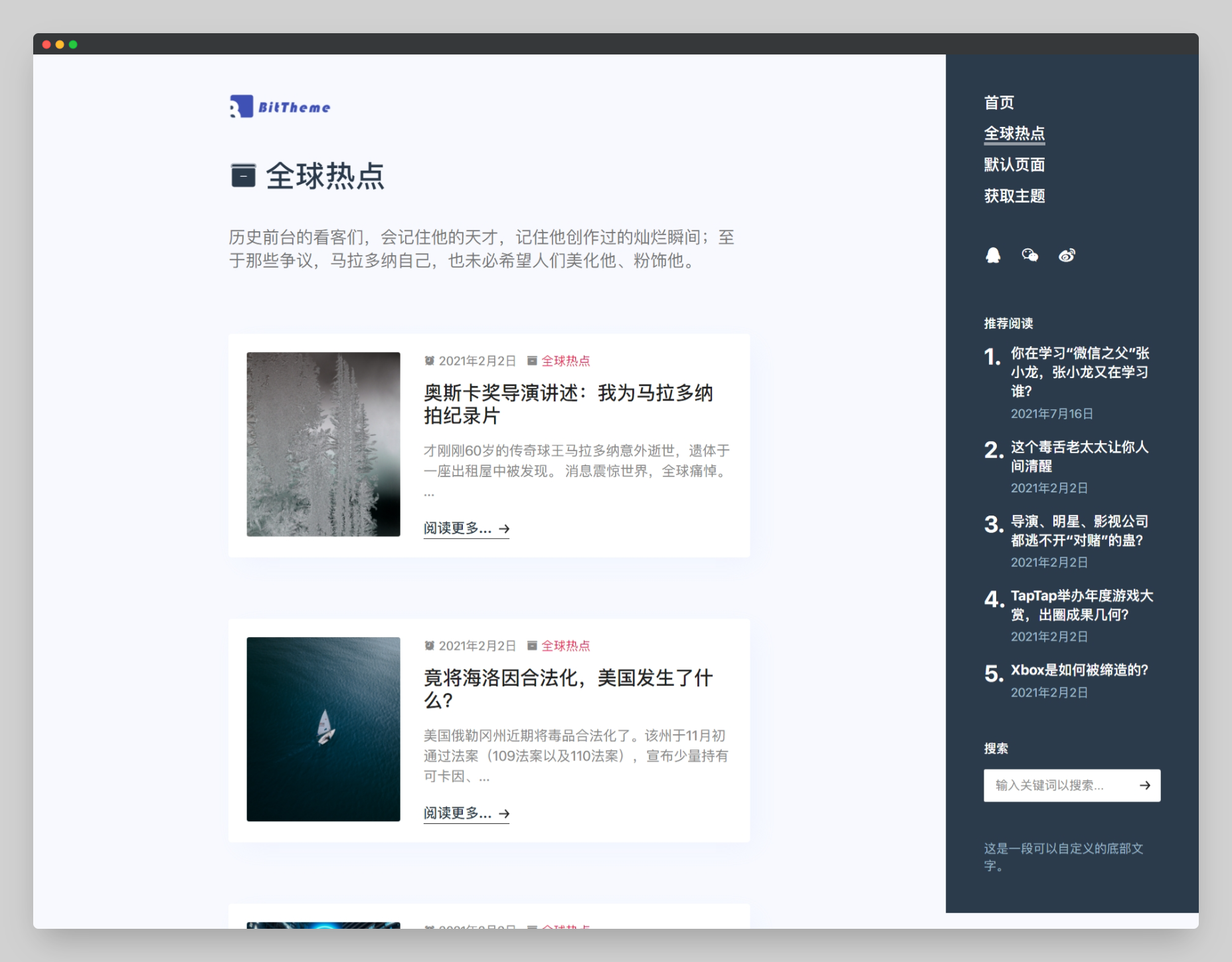Click the number 5. in recommended list

tap(994, 674)
